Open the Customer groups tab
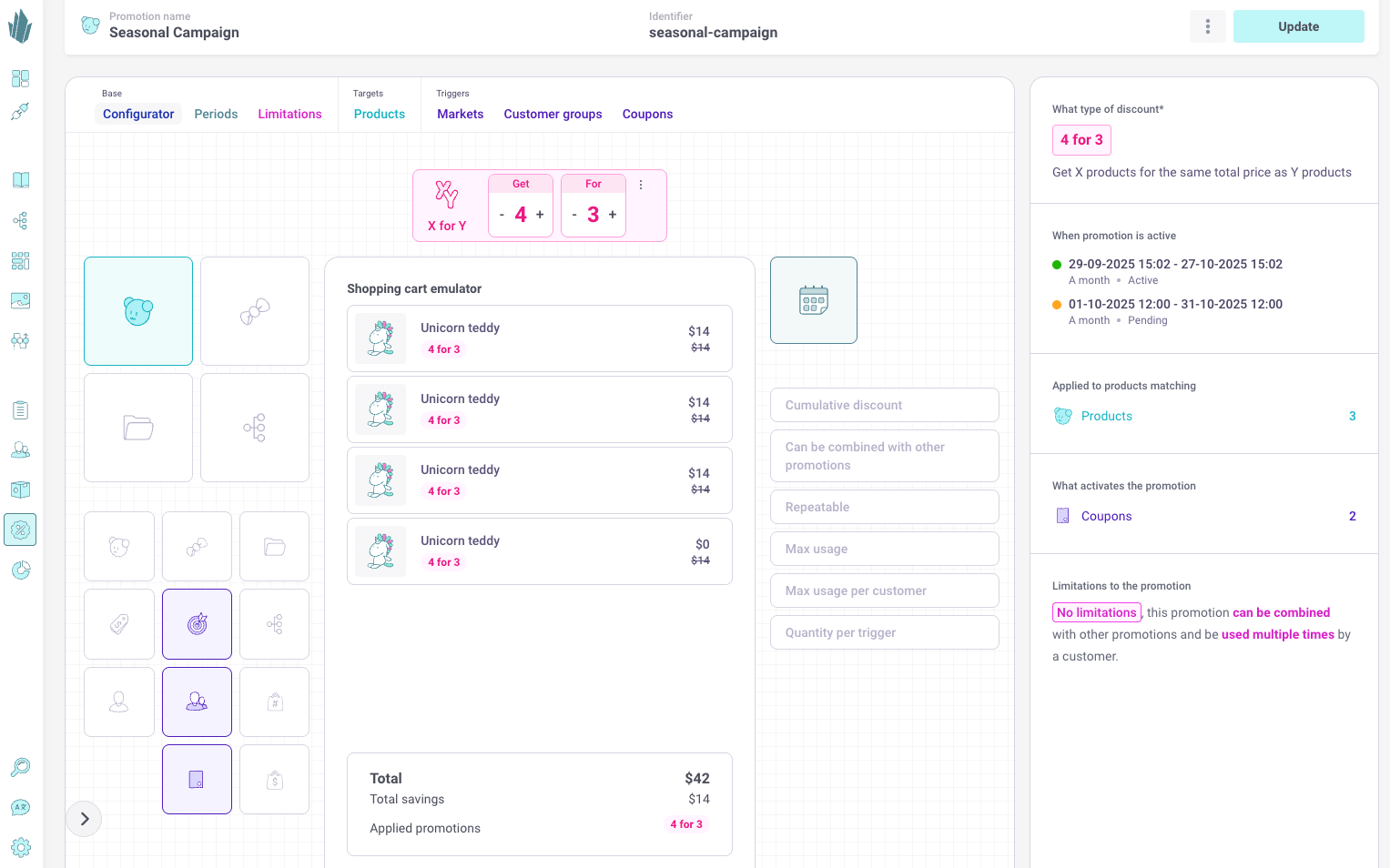Viewport: 1390px width, 868px height. [553, 114]
